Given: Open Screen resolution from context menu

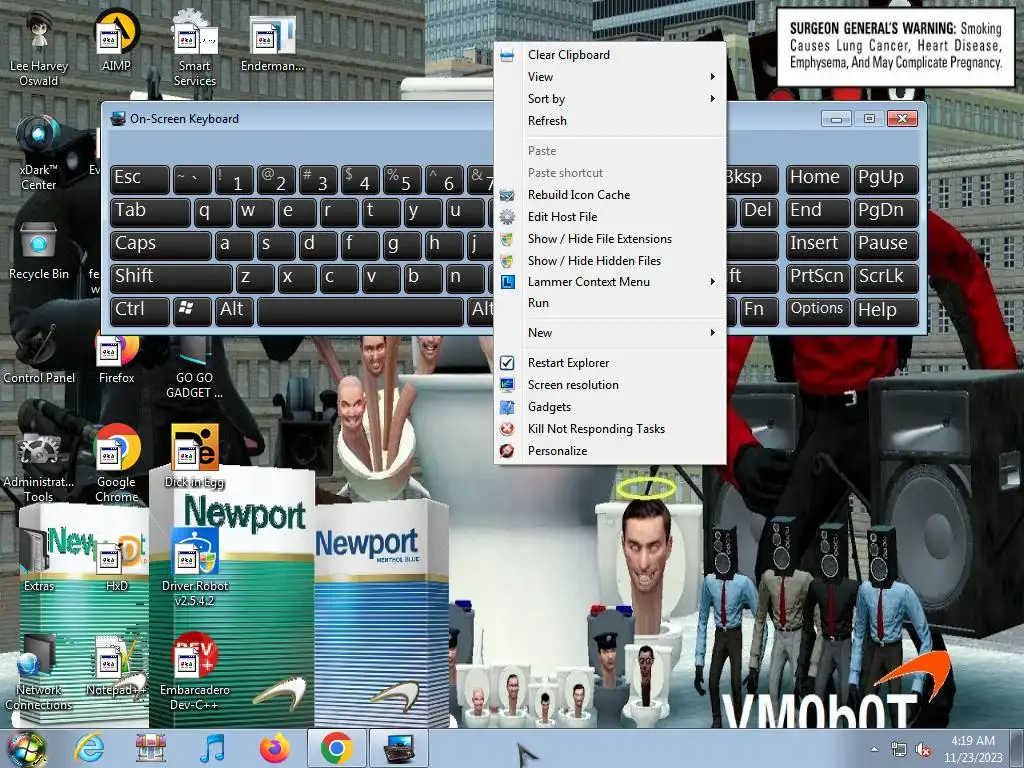Looking at the screenshot, I should (x=611, y=385).
